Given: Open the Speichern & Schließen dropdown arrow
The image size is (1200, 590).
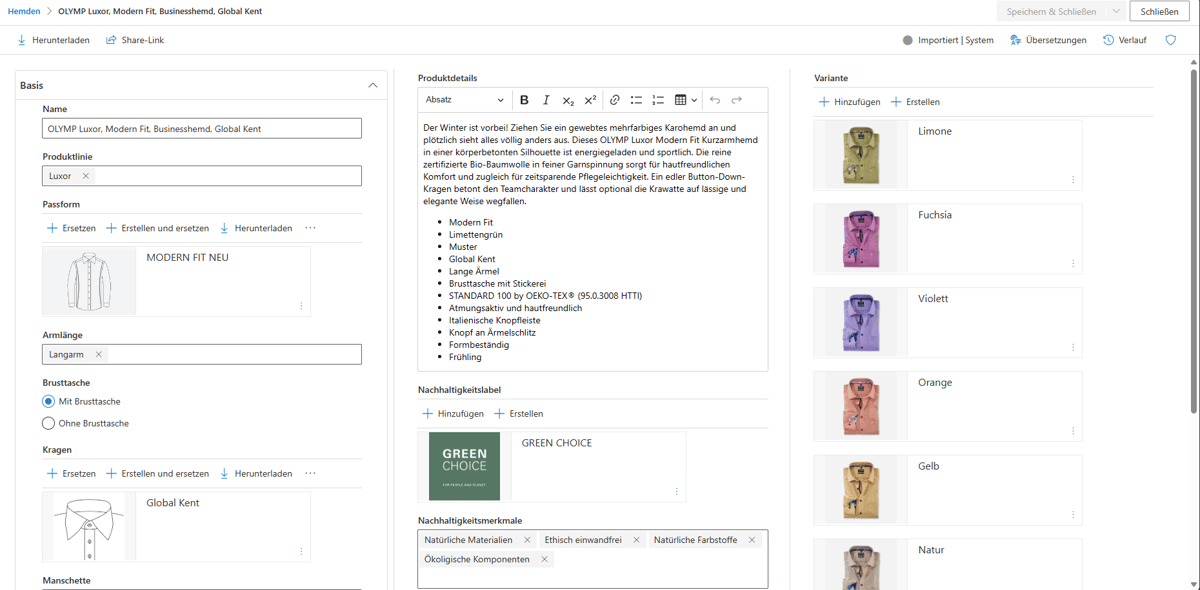Looking at the screenshot, I should [x=1116, y=12].
